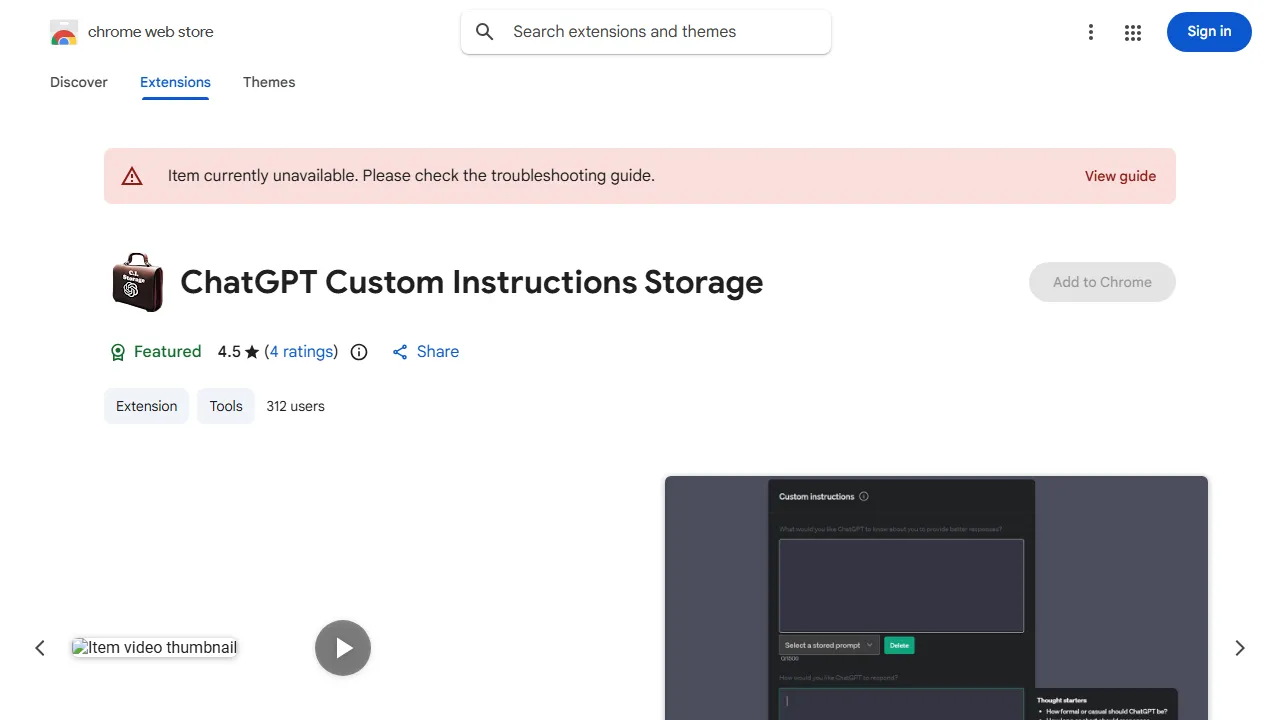The width and height of the screenshot is (1280, 720).
Task: Click the Sign in button
Action: 1209,32
